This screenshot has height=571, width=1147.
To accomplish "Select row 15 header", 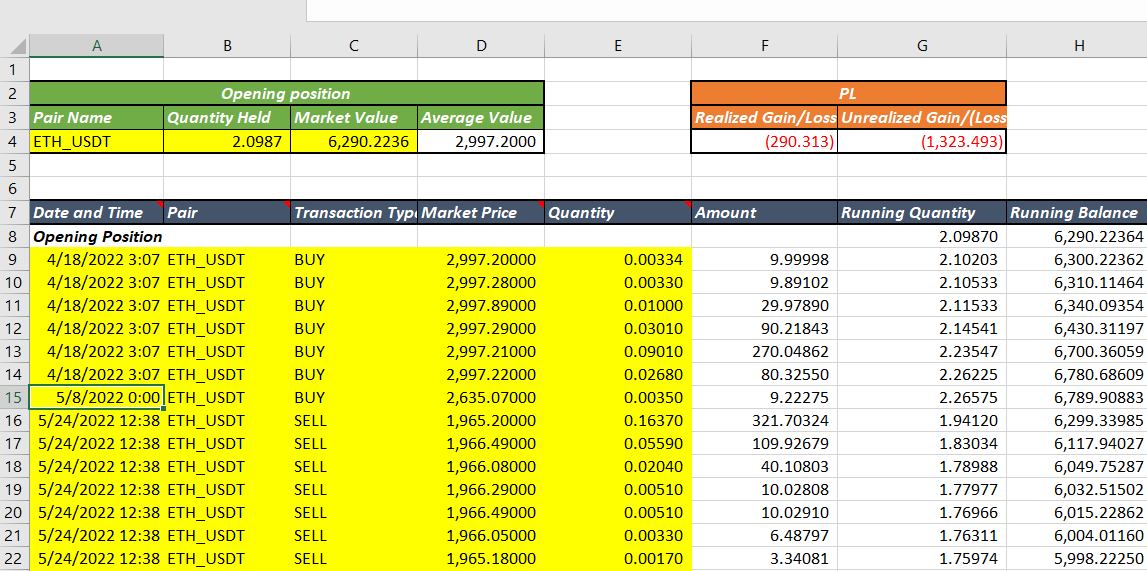I will [x=15, y=398].
